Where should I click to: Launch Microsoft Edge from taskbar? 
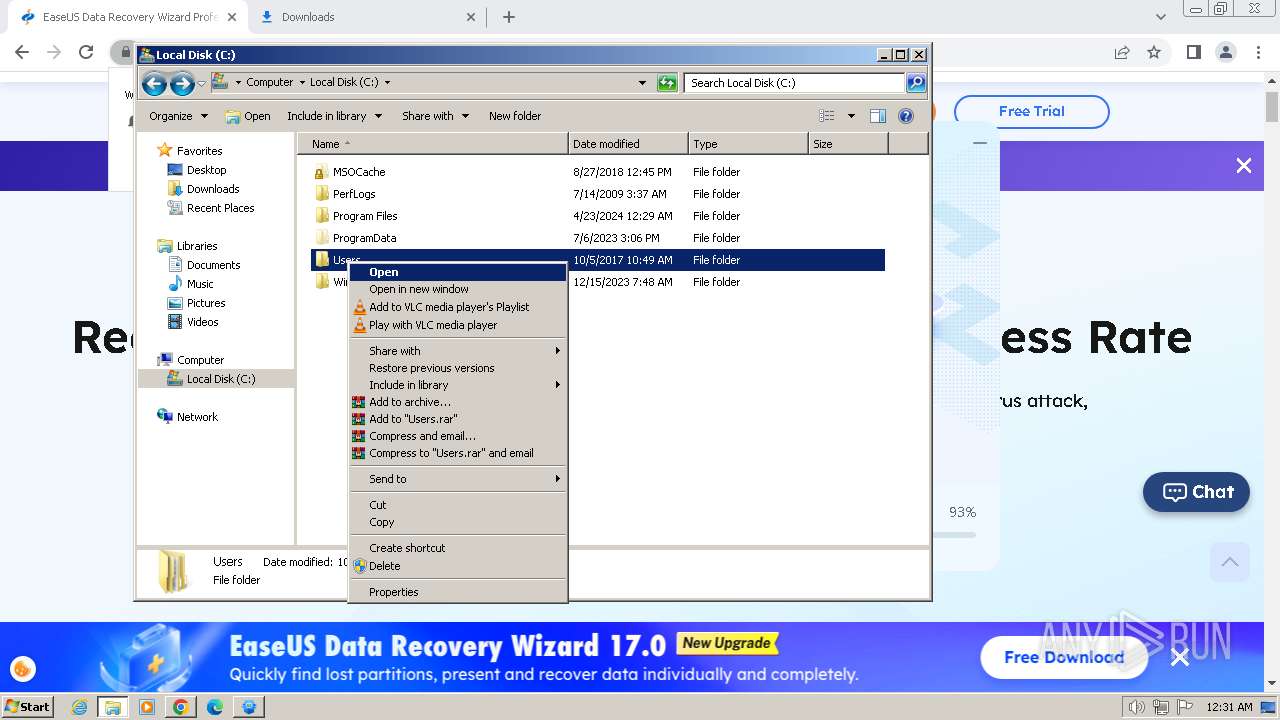[x=215, y=707]
